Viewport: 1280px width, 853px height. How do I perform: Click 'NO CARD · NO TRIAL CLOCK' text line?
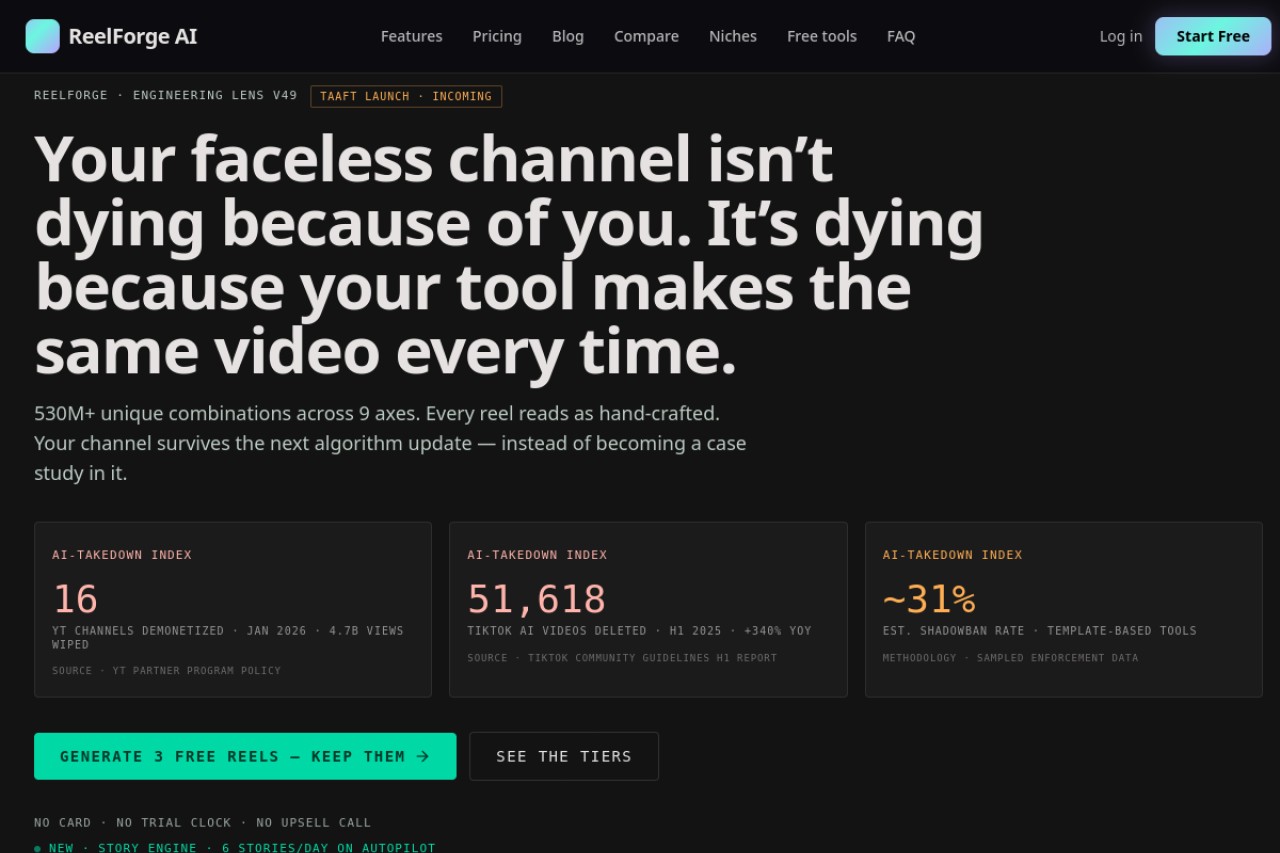point(202,823)
